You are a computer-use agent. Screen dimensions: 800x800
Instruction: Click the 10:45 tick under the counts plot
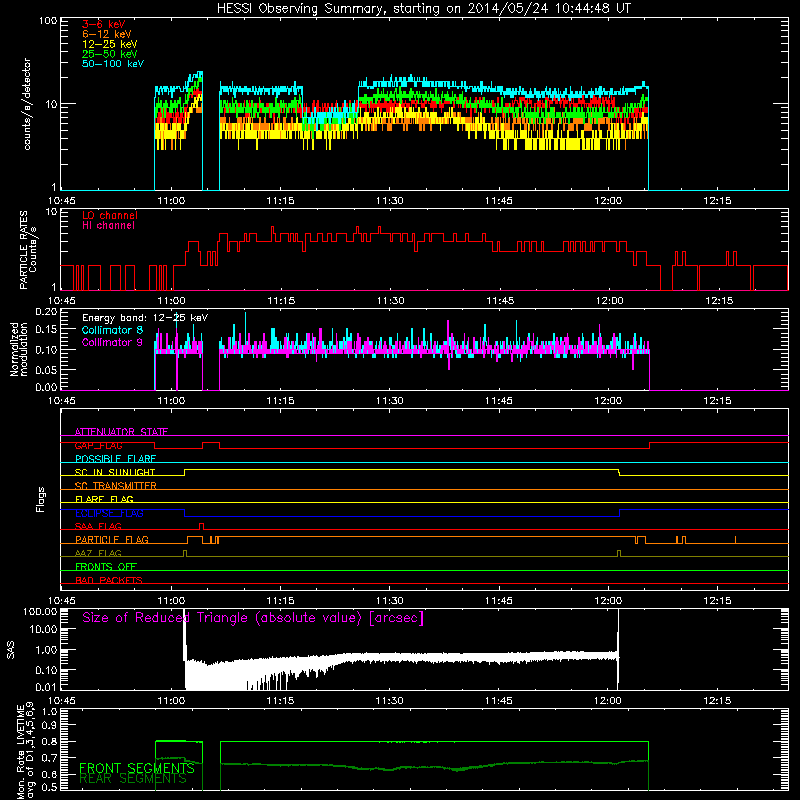click(62, 201)
